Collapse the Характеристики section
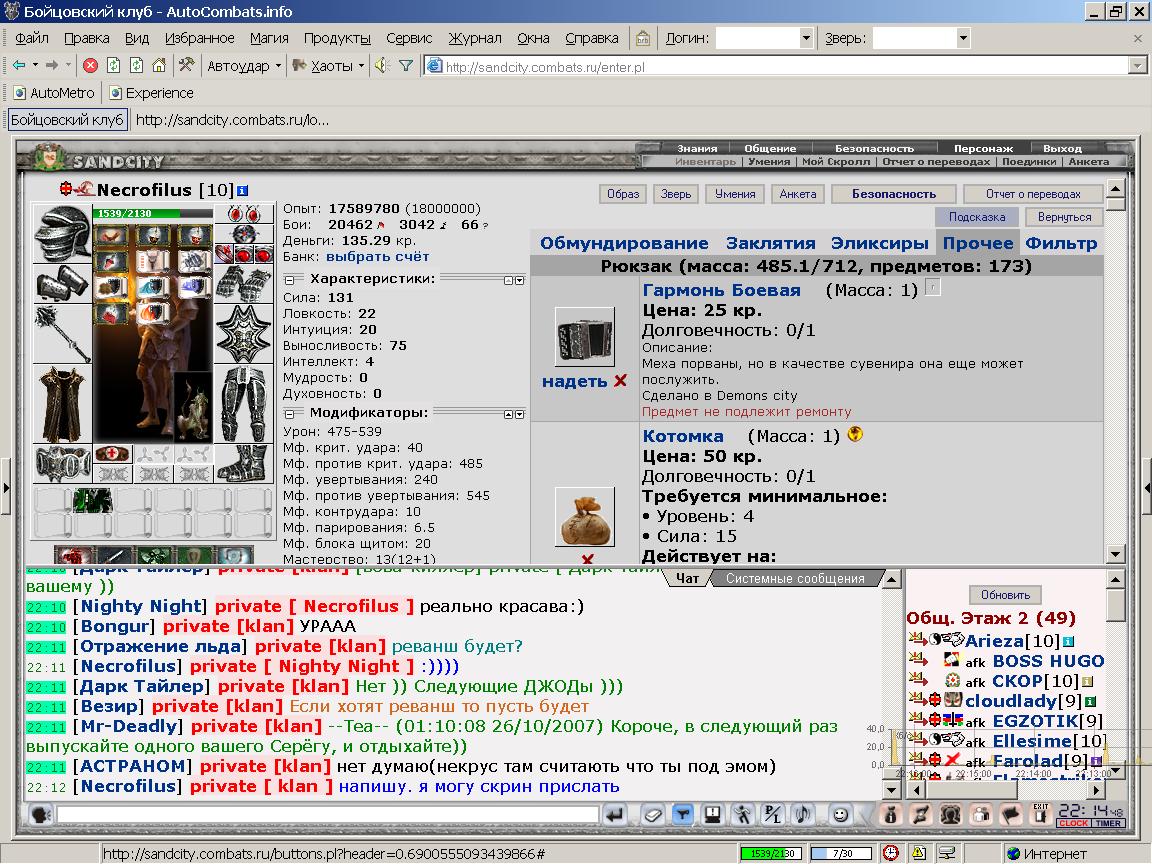Viewport: 1152px width, 864px height. 289,280
